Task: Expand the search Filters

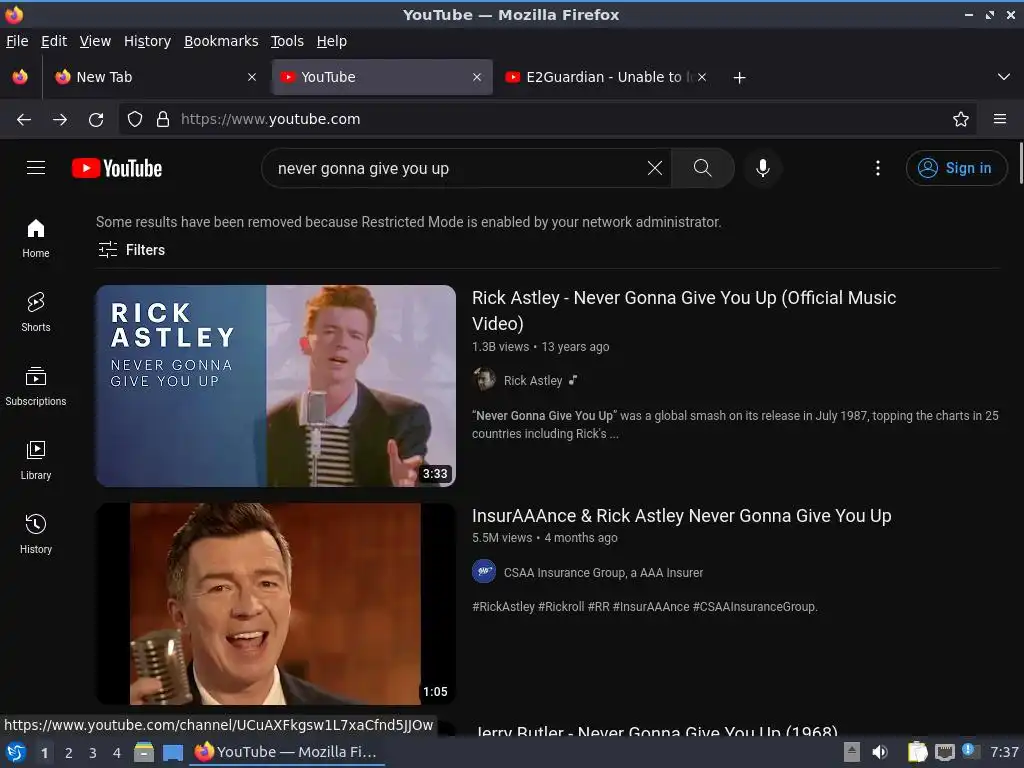Action: point(131,249)
